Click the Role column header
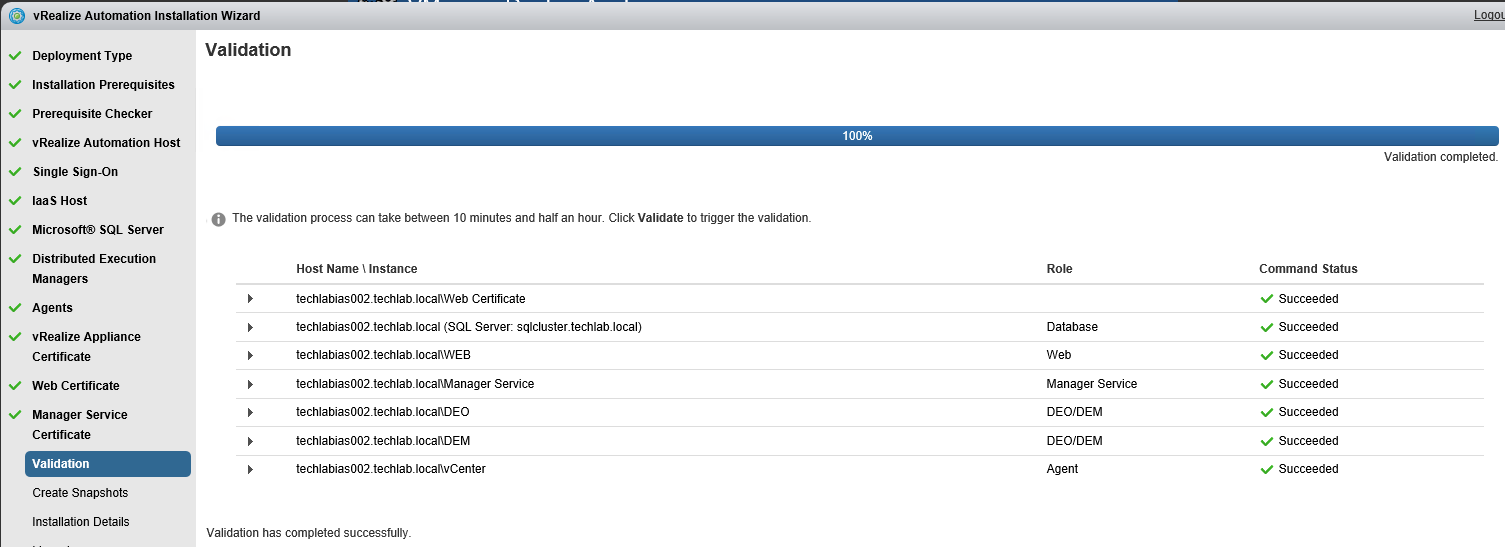 coord(1059,269)
